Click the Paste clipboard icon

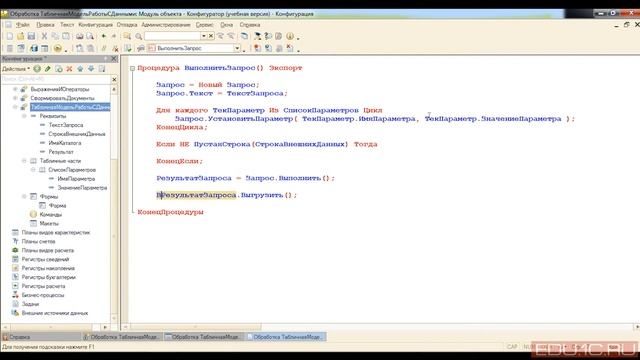tap(66, 36)
